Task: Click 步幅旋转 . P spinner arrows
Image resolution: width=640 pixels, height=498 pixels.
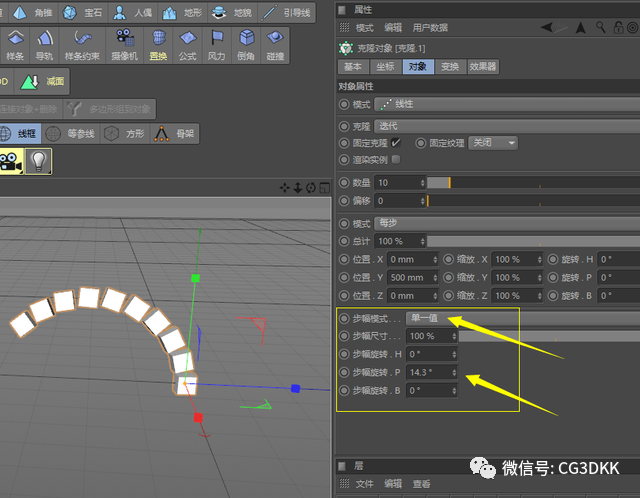Action: 454,372
